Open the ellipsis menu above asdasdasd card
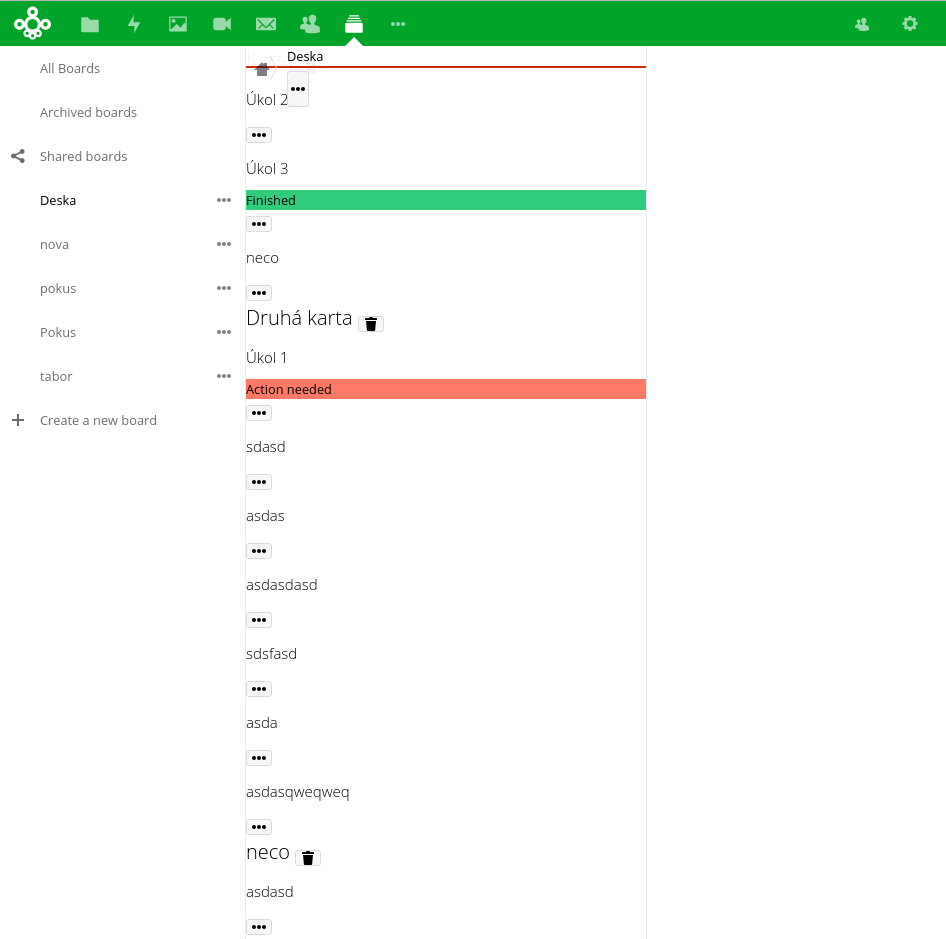The image size is (946, 939). pyautogui.click(x=259, y=550)
